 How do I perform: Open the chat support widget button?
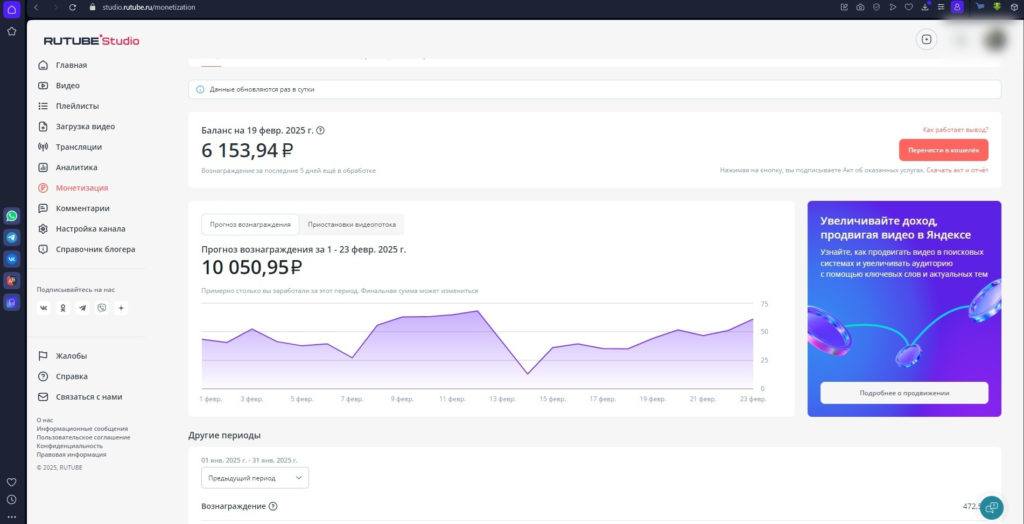point(991,507)
